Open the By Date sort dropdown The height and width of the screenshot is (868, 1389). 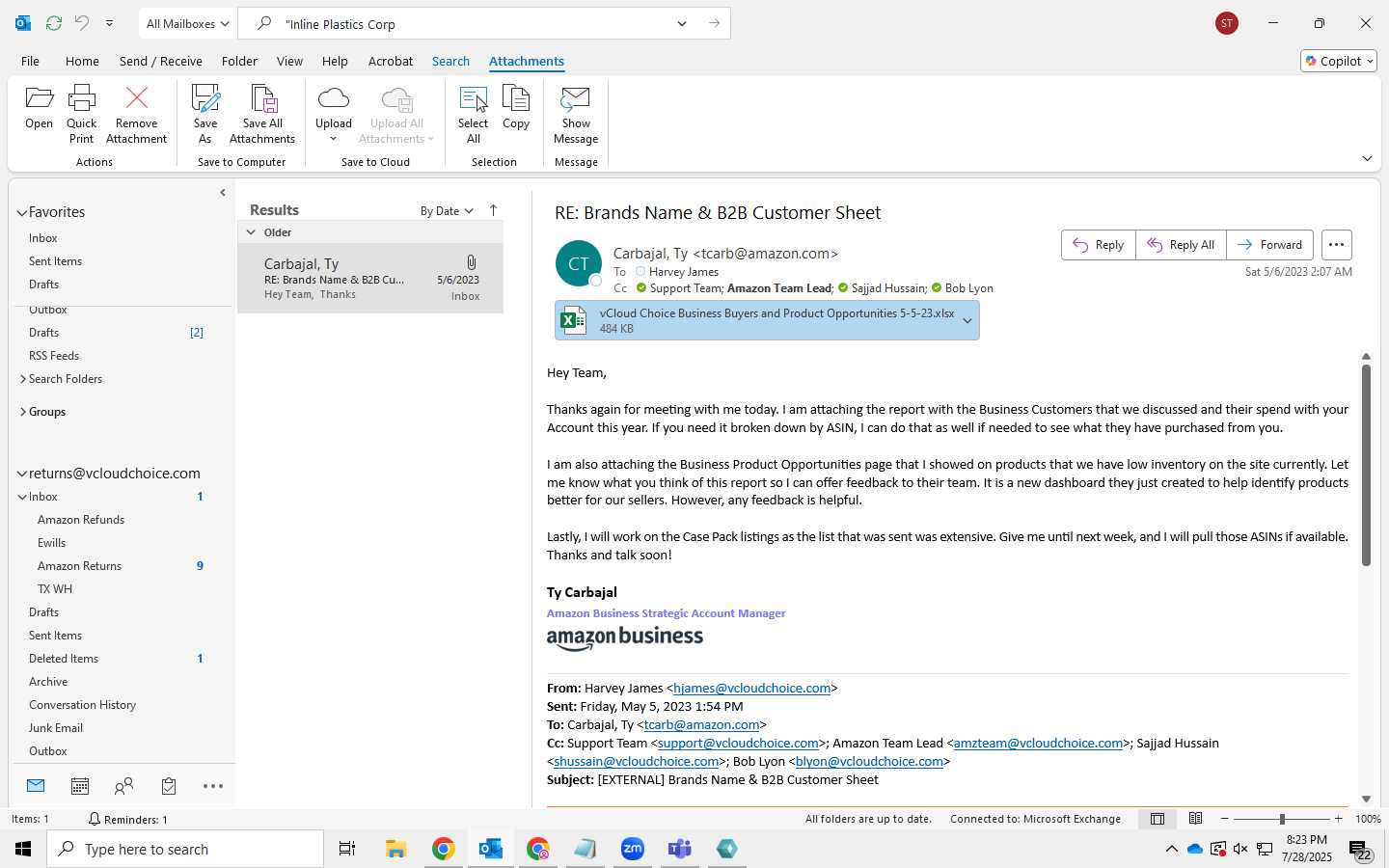(x=447, y=211)
